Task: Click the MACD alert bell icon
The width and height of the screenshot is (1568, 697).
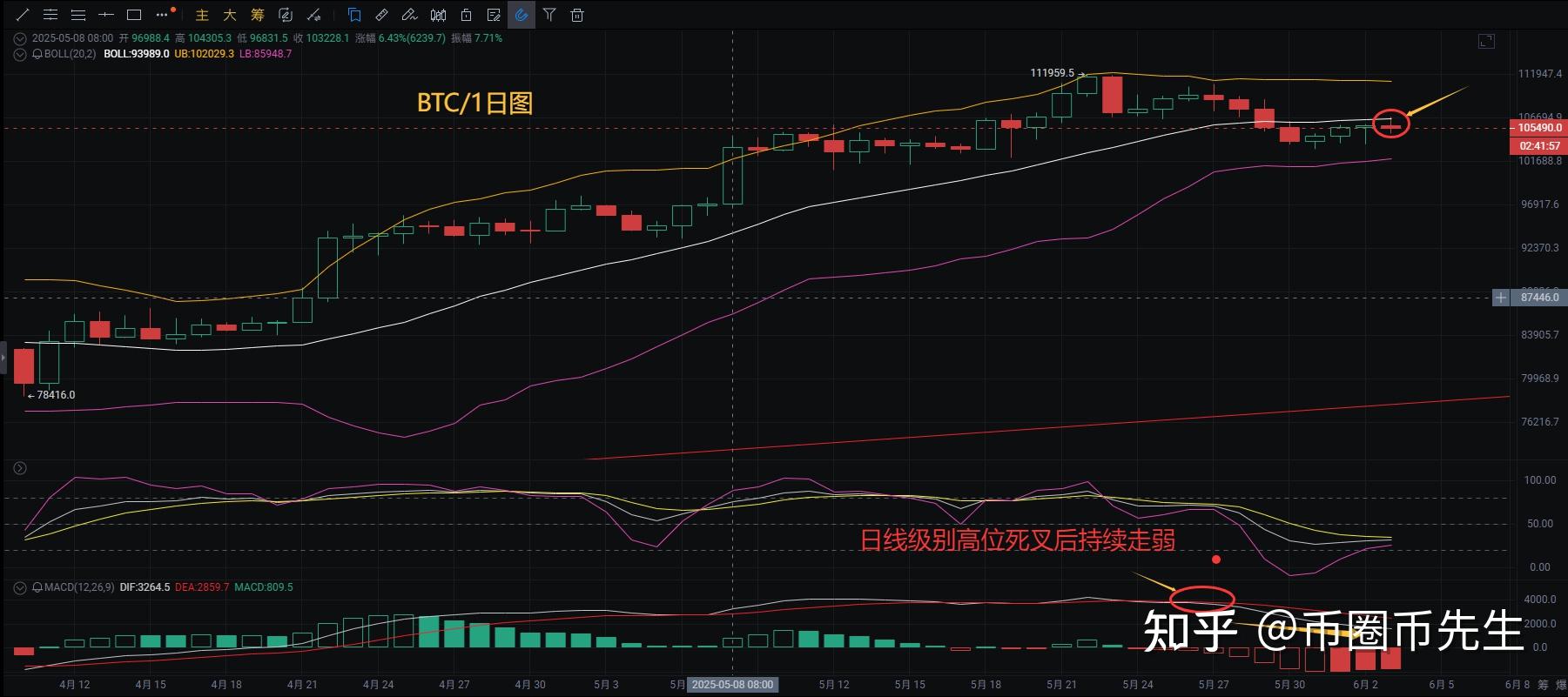Action: tap(37, 587)
